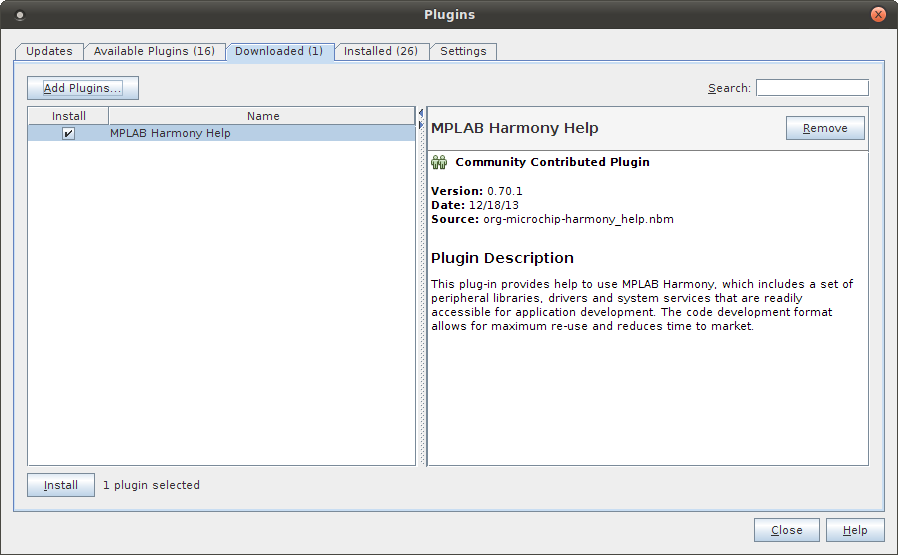Uncheck the MPLAB Harmony Help install checkbox
This screenshot has height=555, width=898.
coord(68,133)
